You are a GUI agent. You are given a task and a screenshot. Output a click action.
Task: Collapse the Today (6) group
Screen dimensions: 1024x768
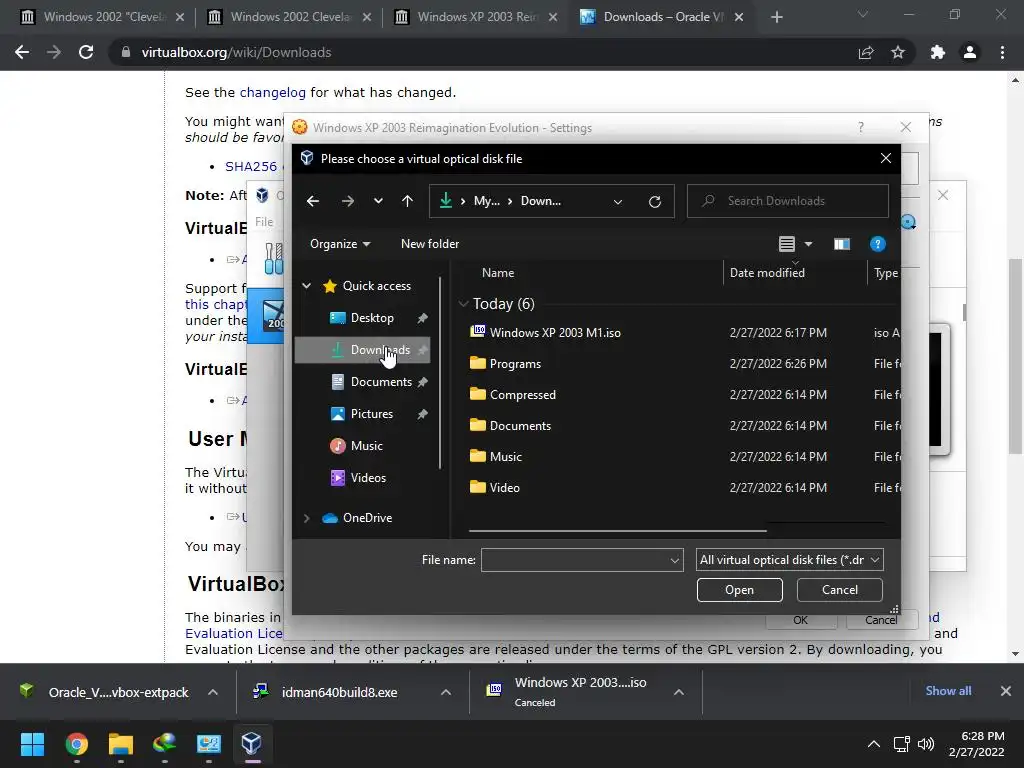click(x=463, y=304)
